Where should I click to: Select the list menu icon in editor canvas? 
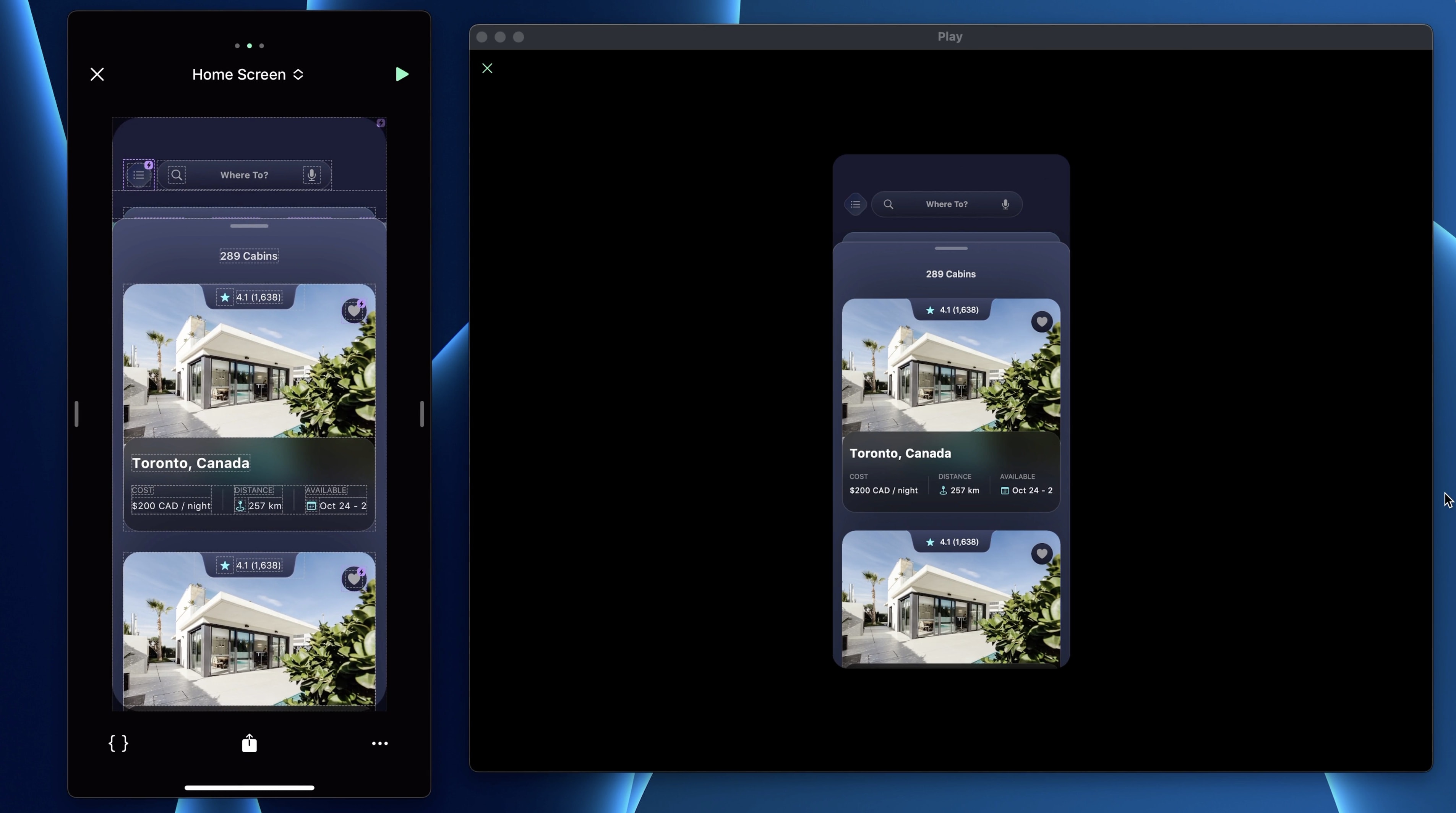[138, 175]
